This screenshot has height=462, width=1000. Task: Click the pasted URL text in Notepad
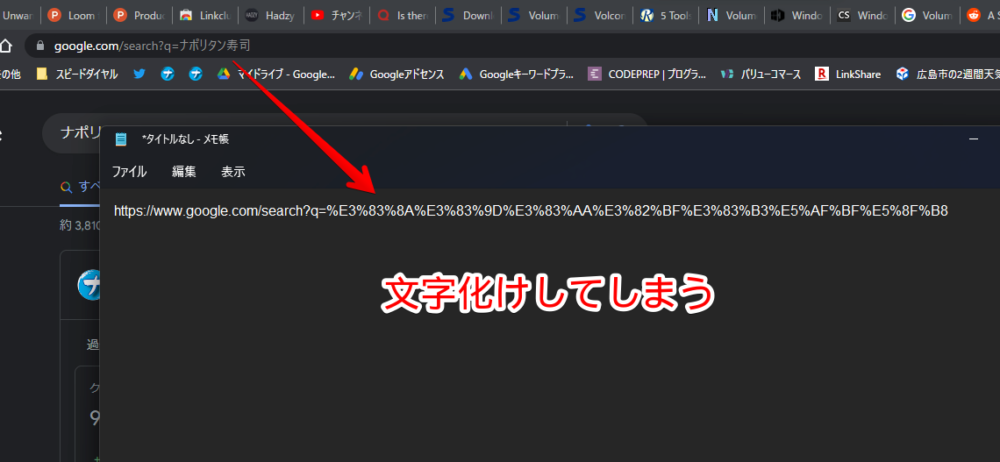[530, 211]
